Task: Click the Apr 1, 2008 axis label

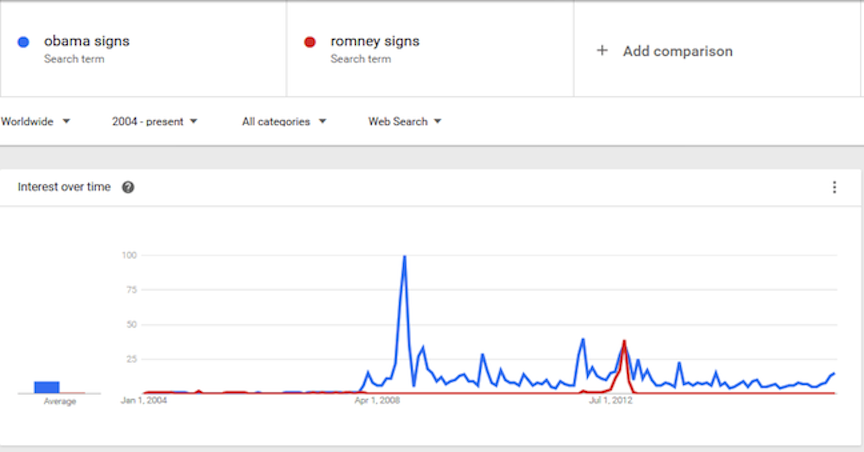Action: [377, 400]
